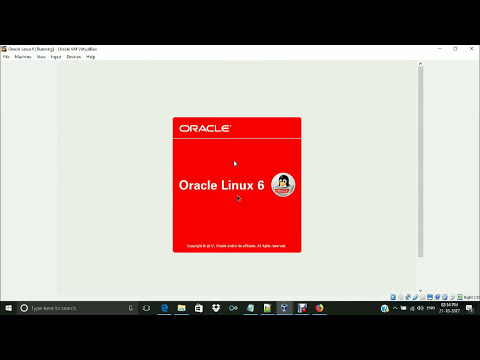This screenshot has height=360, width=480.
Task: Open the Windows Start menu
Action: [x=8, y=308]
